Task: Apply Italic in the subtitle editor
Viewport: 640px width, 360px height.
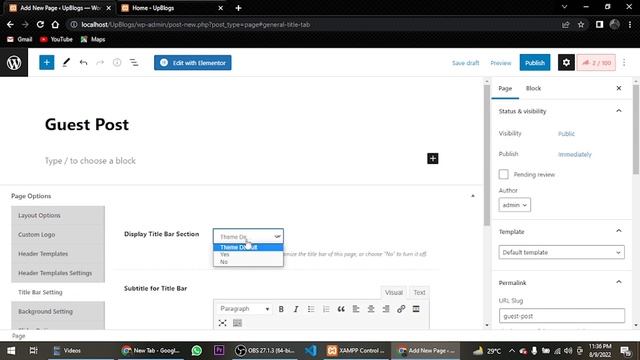Action: [296, 309]
